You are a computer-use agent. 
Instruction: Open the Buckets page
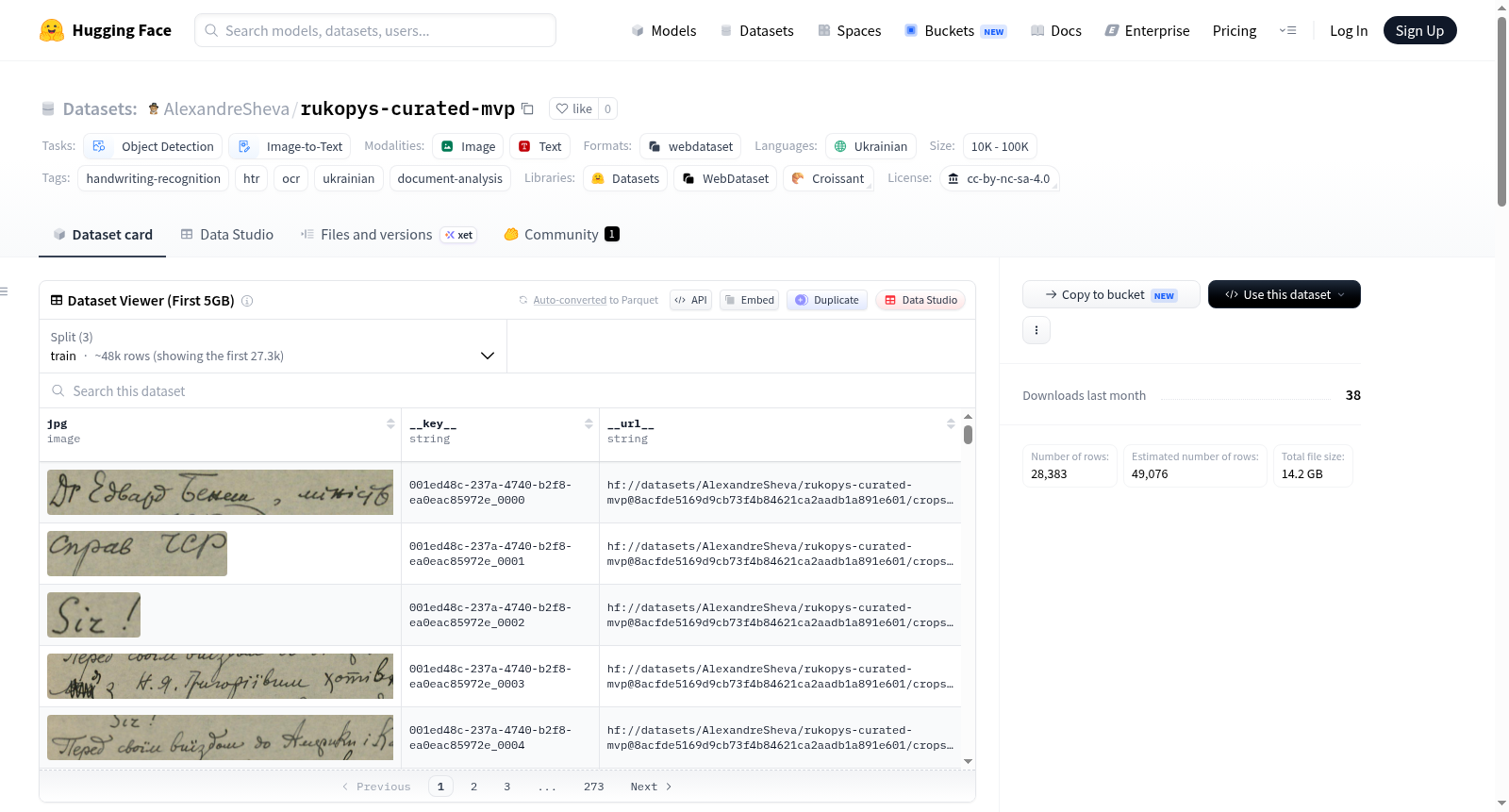point(955,30)
